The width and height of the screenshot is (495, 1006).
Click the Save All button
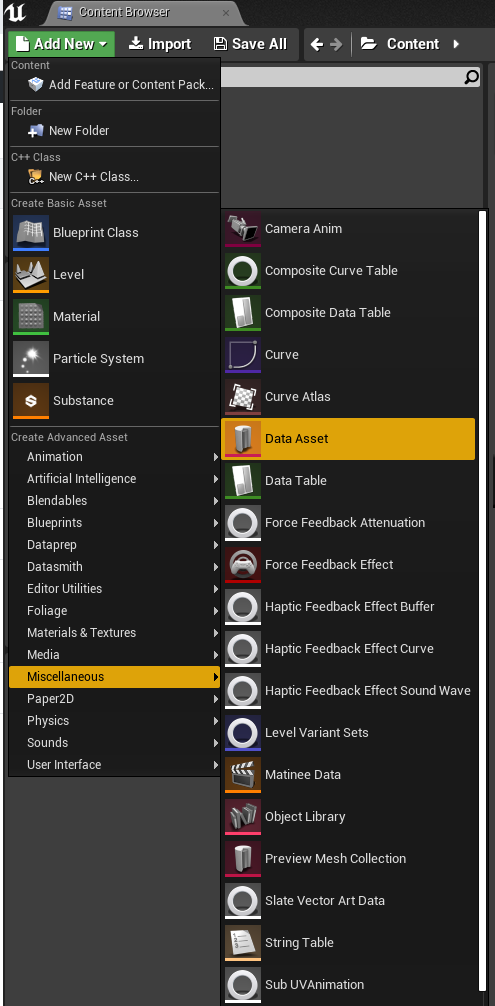click(x=250, y=44)
